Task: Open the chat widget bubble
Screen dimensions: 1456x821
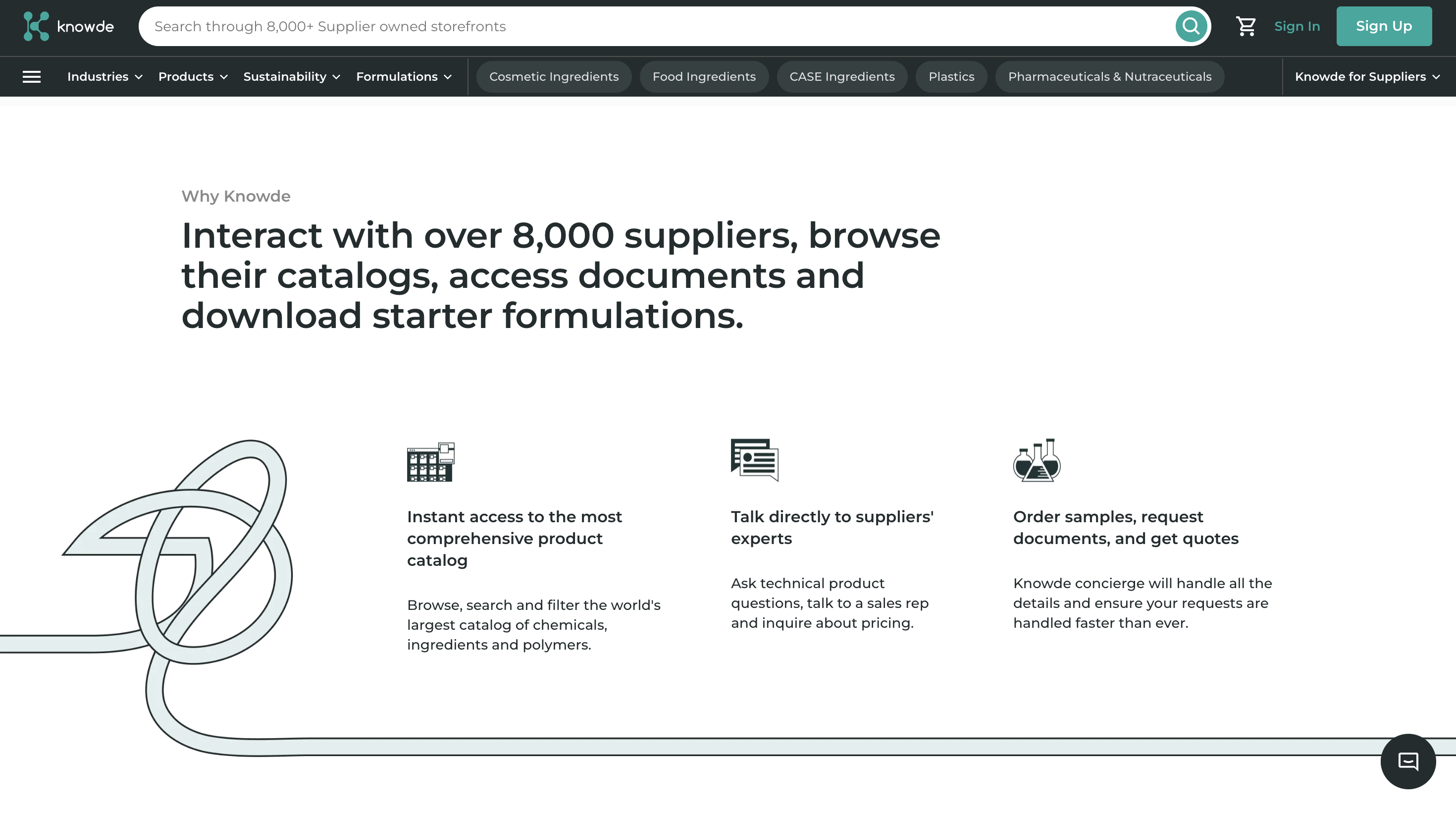Action: 1407,761
